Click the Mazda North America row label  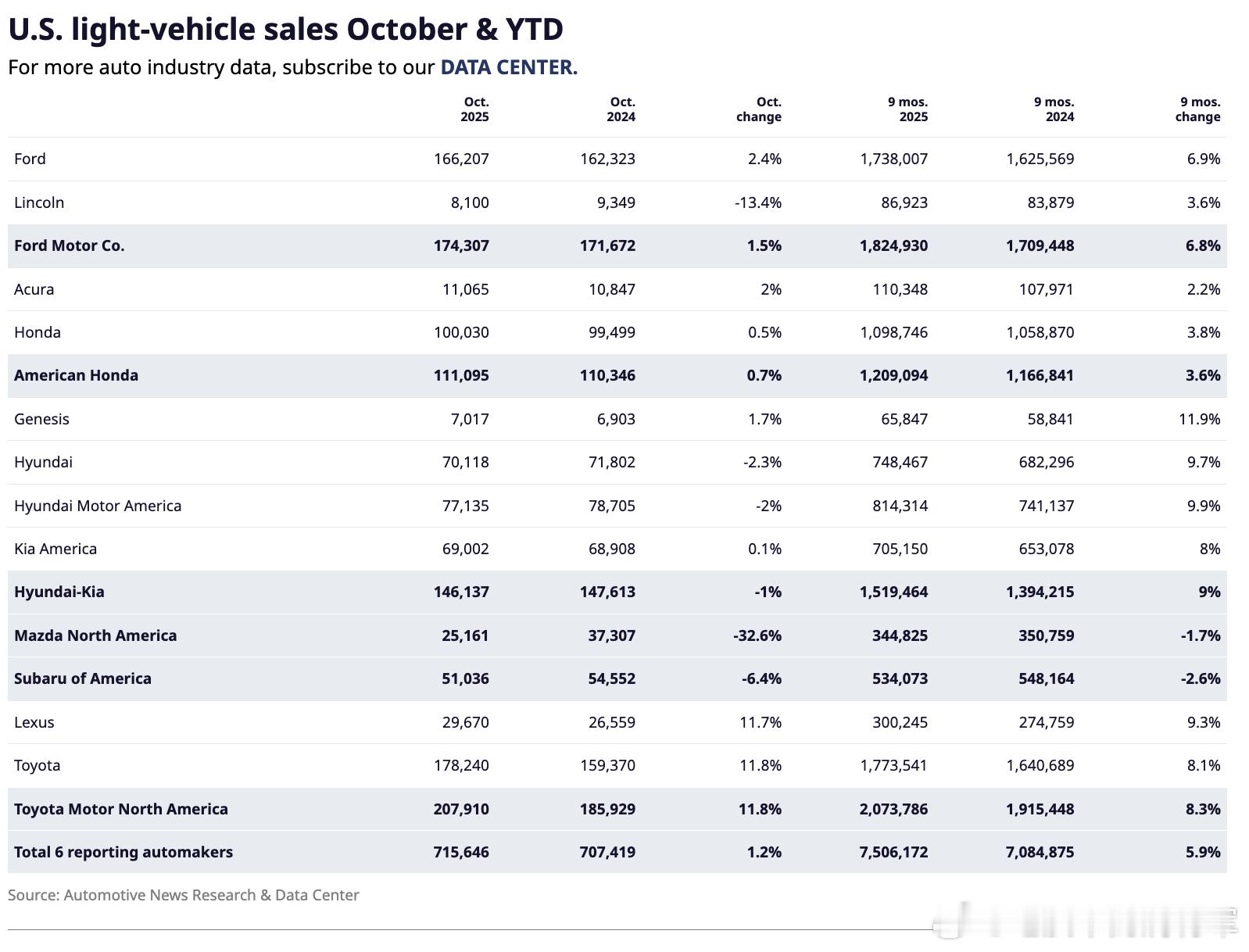[95, 635]
